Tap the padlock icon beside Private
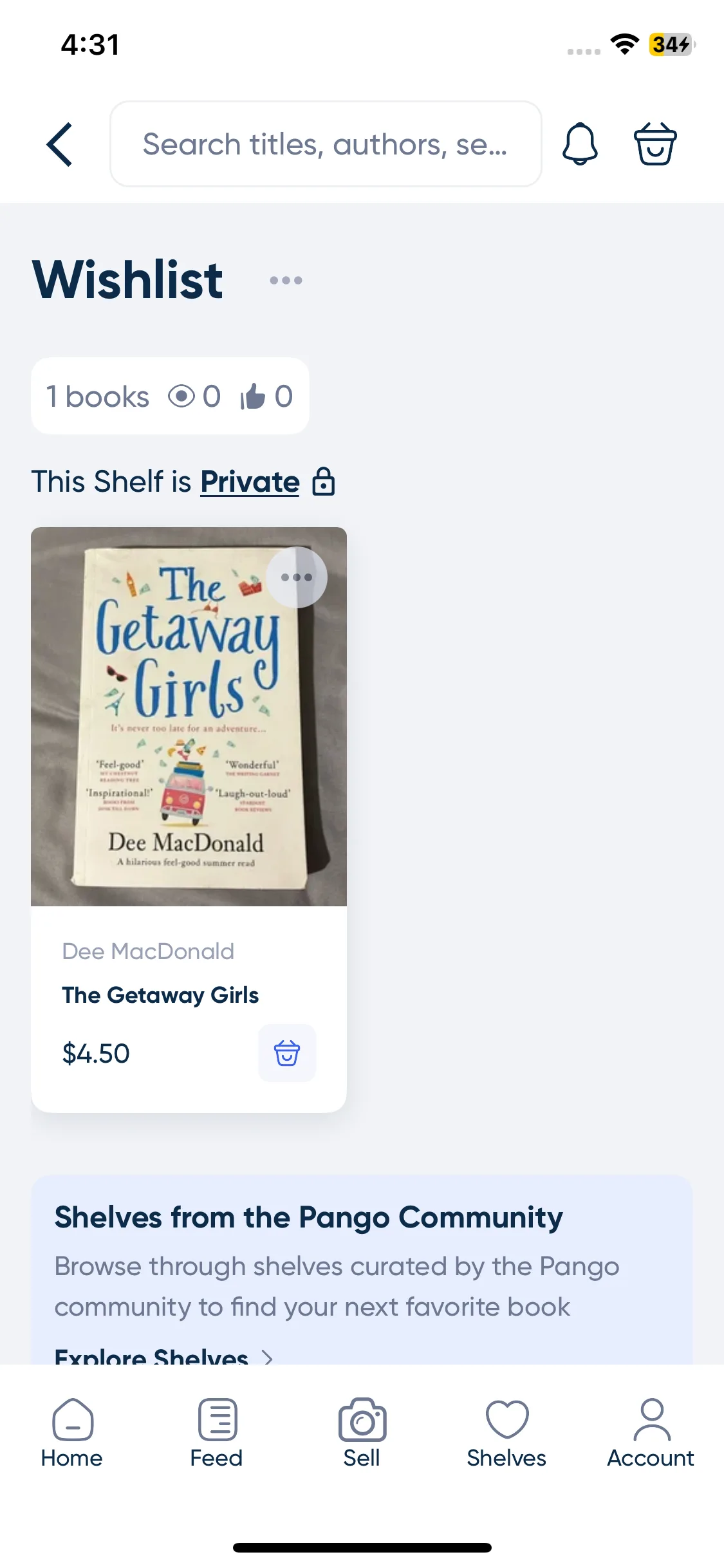This screenshot has width=724, height=1568. click(x=324, y=481)
